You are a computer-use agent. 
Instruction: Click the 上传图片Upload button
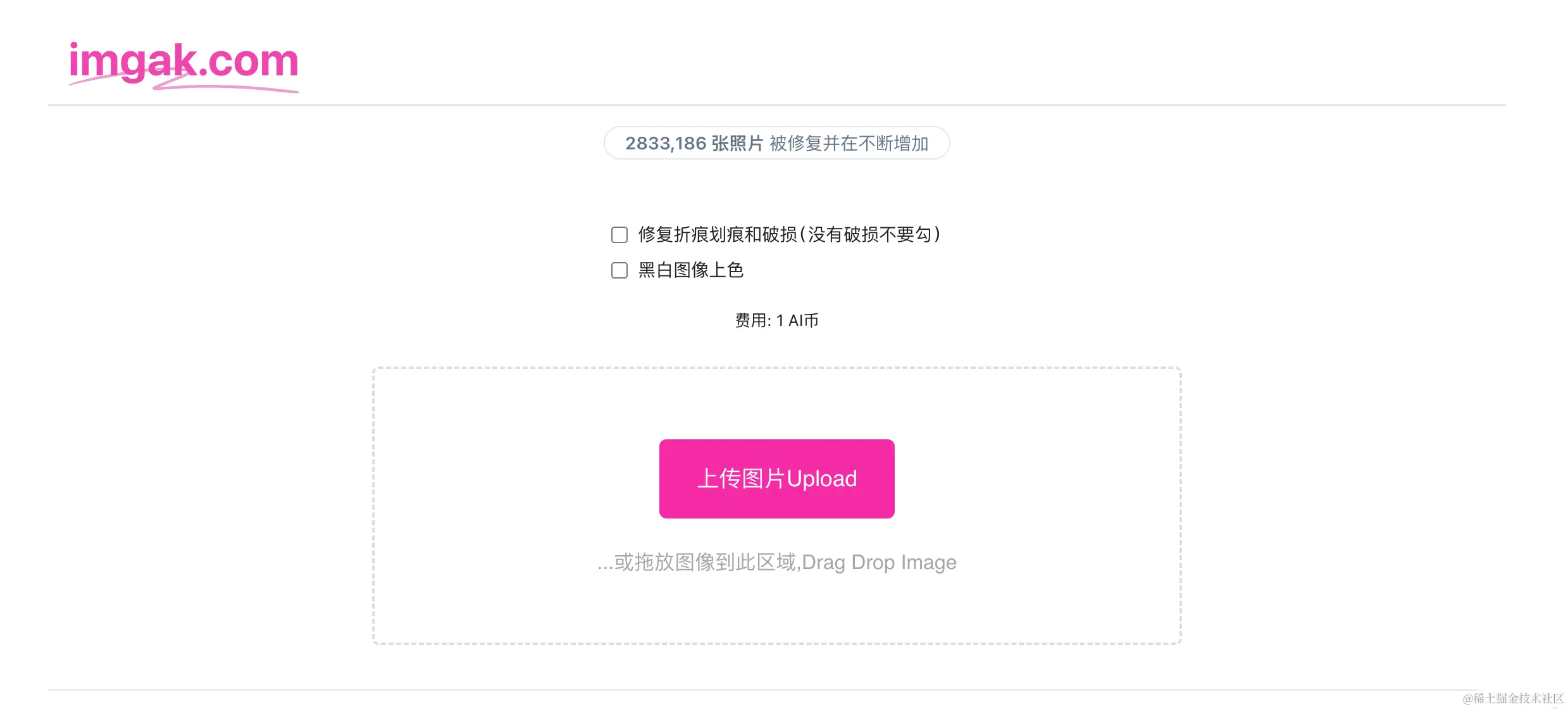click(777, 479)
